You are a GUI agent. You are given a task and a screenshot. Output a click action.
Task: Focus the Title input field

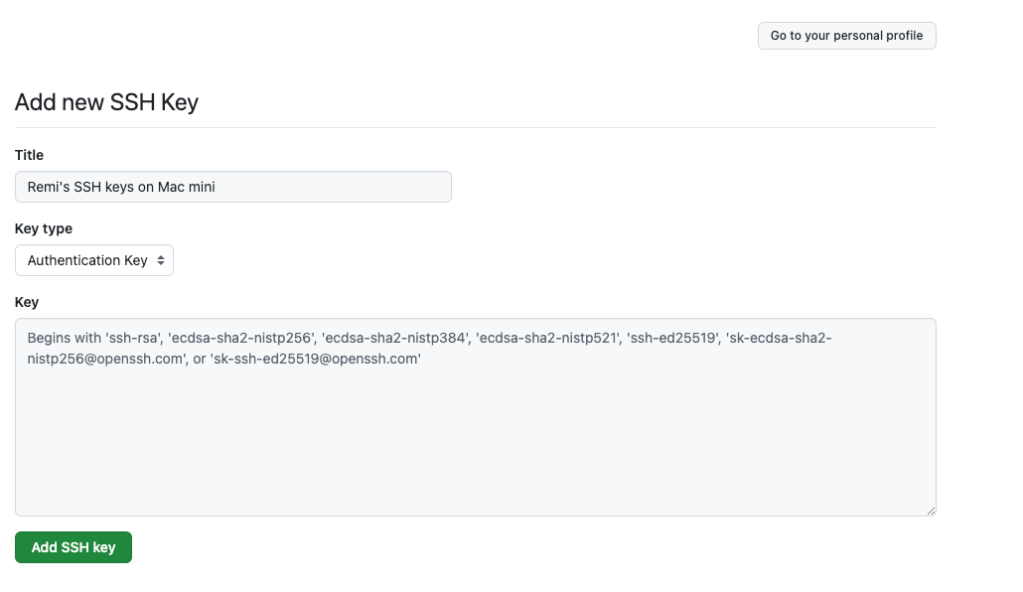point(233,187)
